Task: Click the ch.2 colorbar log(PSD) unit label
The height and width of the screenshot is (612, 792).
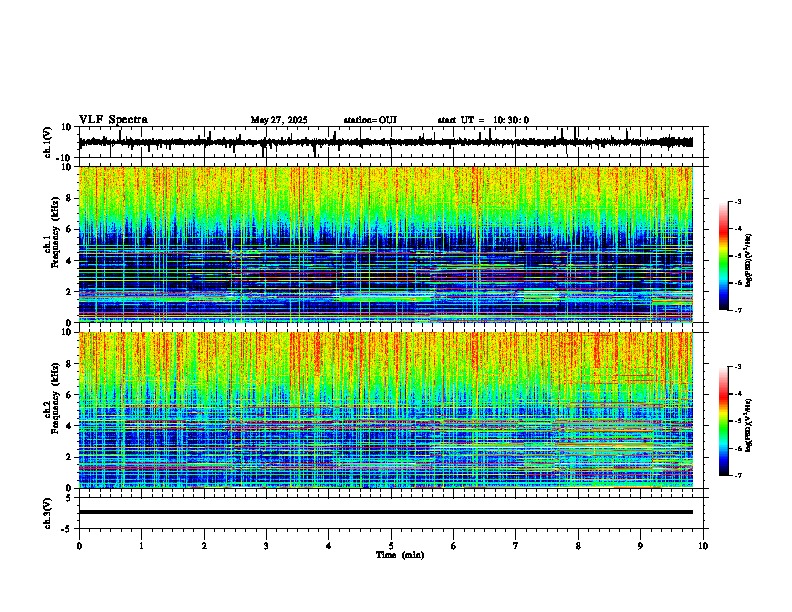Action: pyautogui.click(x=749, y=426)
